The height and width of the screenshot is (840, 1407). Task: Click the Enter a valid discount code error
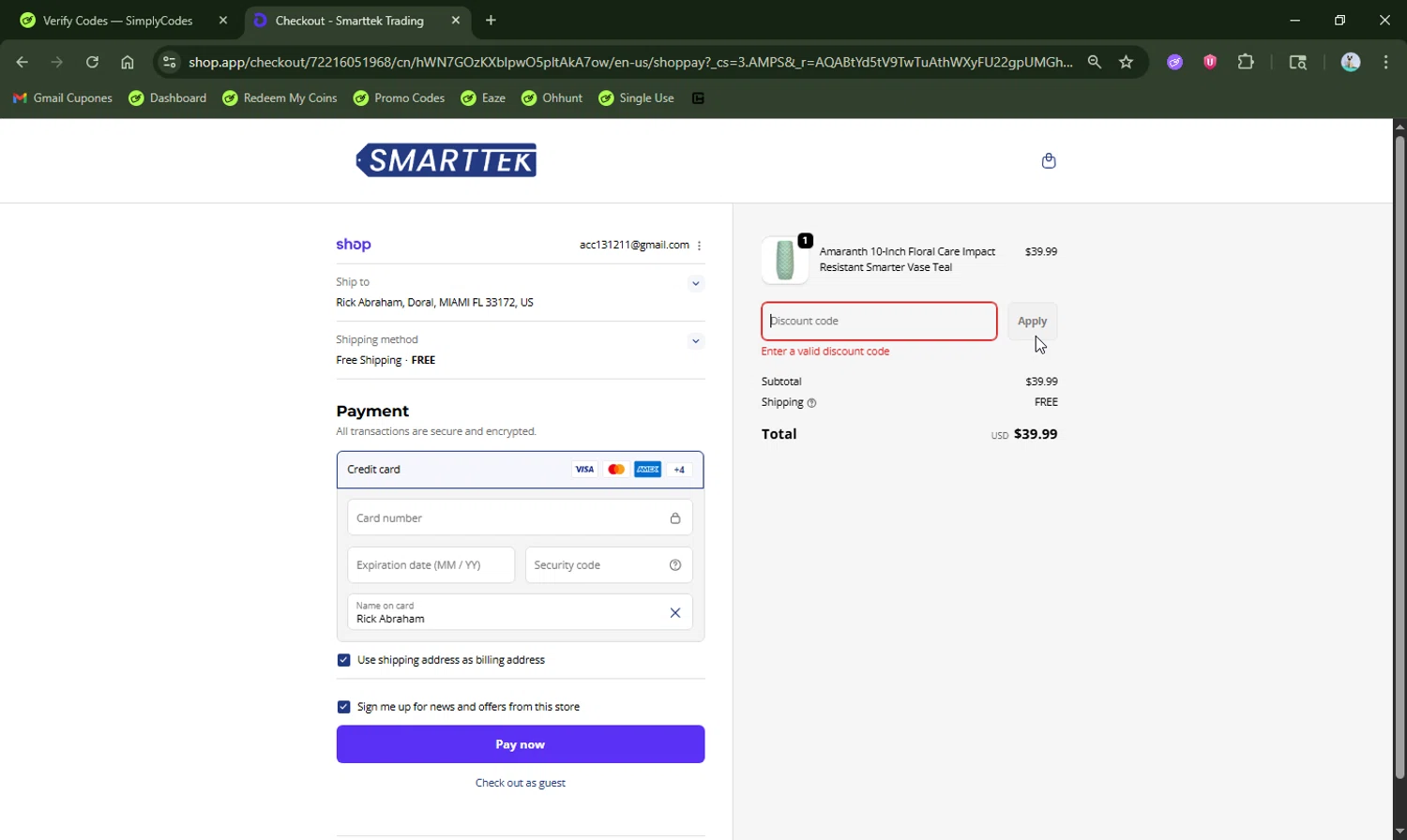click(x=825, y=352)
